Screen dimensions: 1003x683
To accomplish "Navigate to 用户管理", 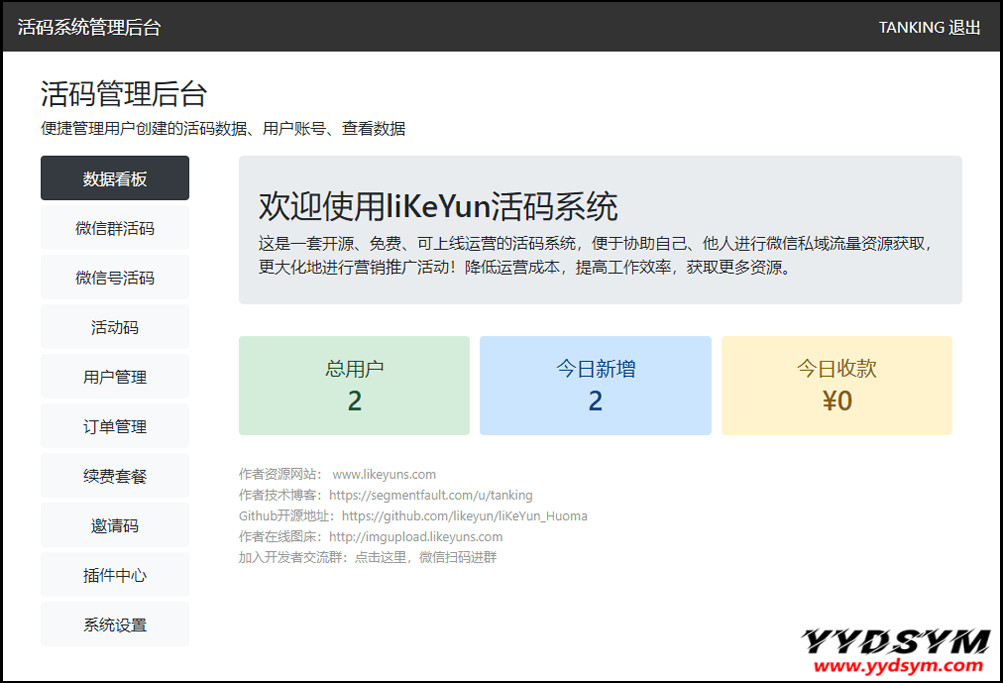I will [x=115, y=377].
